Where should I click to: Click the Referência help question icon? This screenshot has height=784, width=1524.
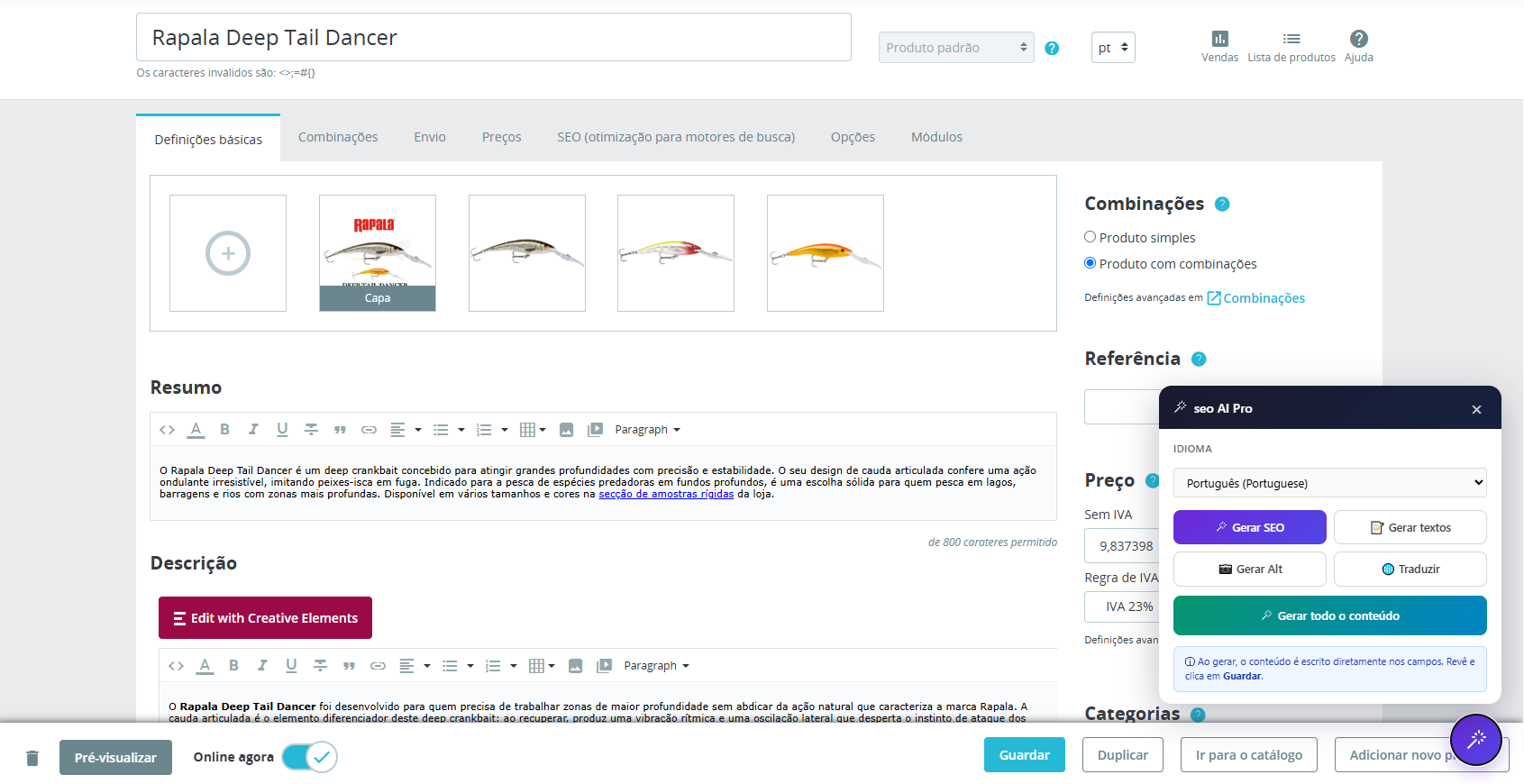pyautogui.click(x=1199, y=359)
